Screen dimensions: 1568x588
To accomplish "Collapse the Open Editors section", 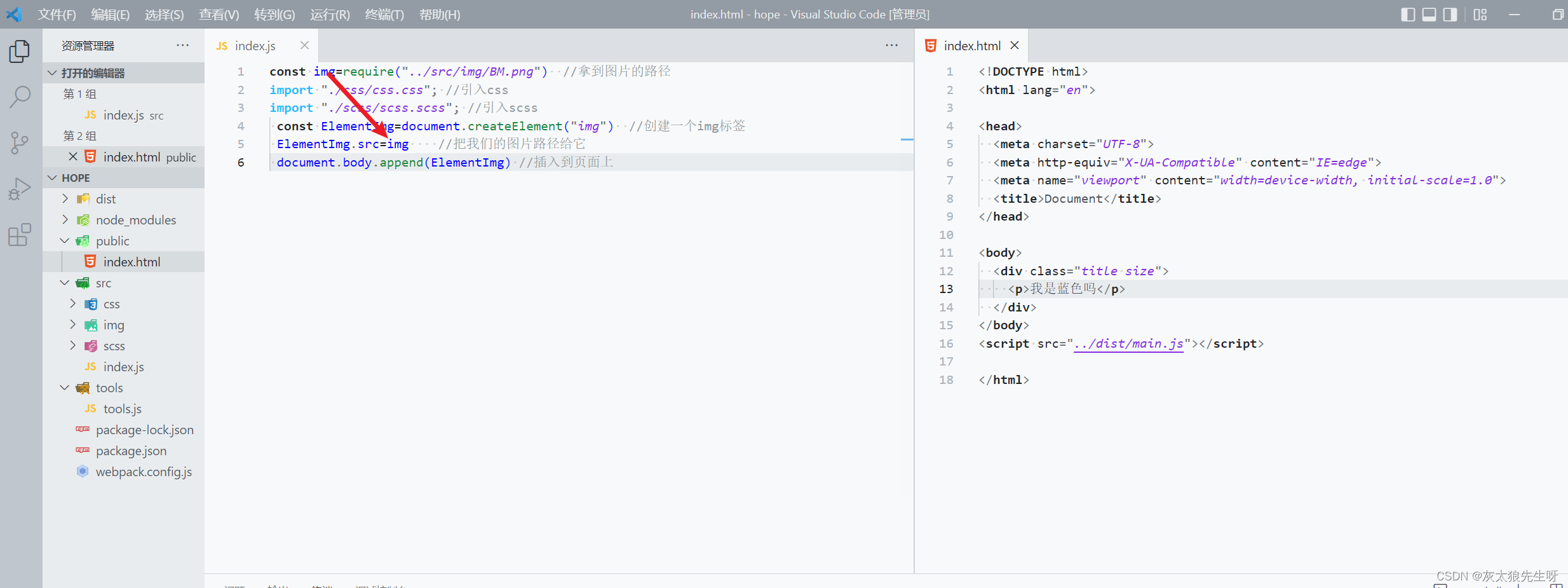I will pos(53,72).
